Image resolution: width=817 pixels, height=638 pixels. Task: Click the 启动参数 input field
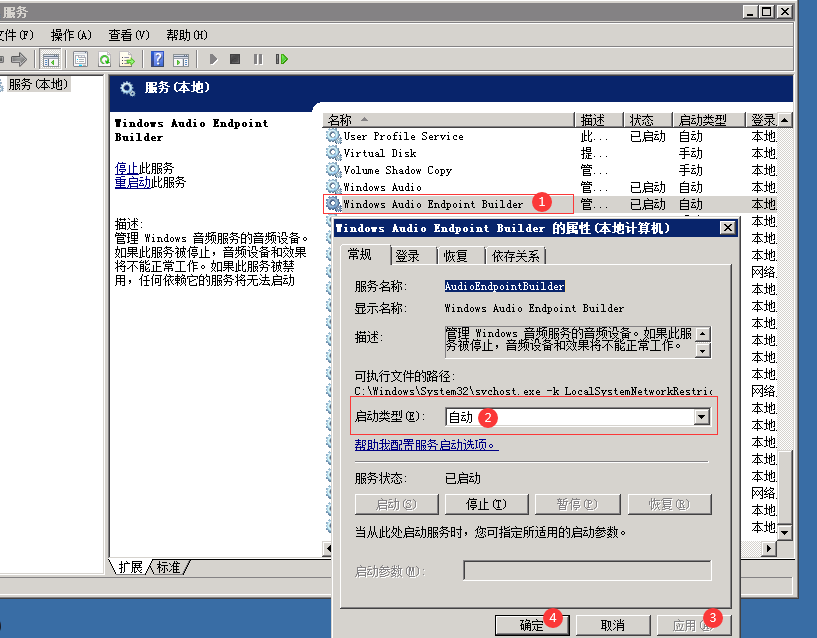[587, 571]
